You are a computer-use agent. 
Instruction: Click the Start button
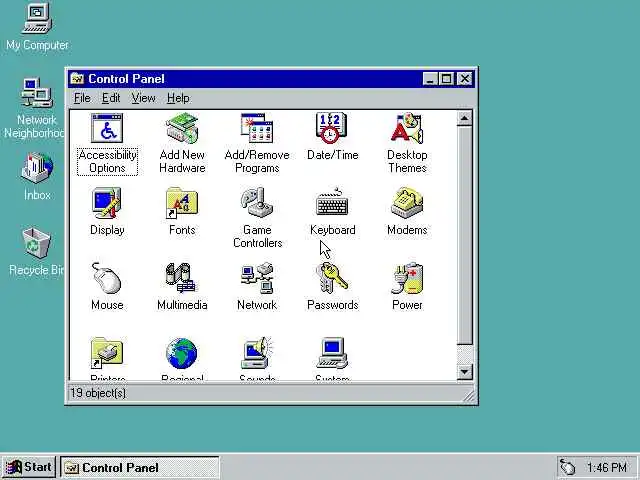pos(29,467)
